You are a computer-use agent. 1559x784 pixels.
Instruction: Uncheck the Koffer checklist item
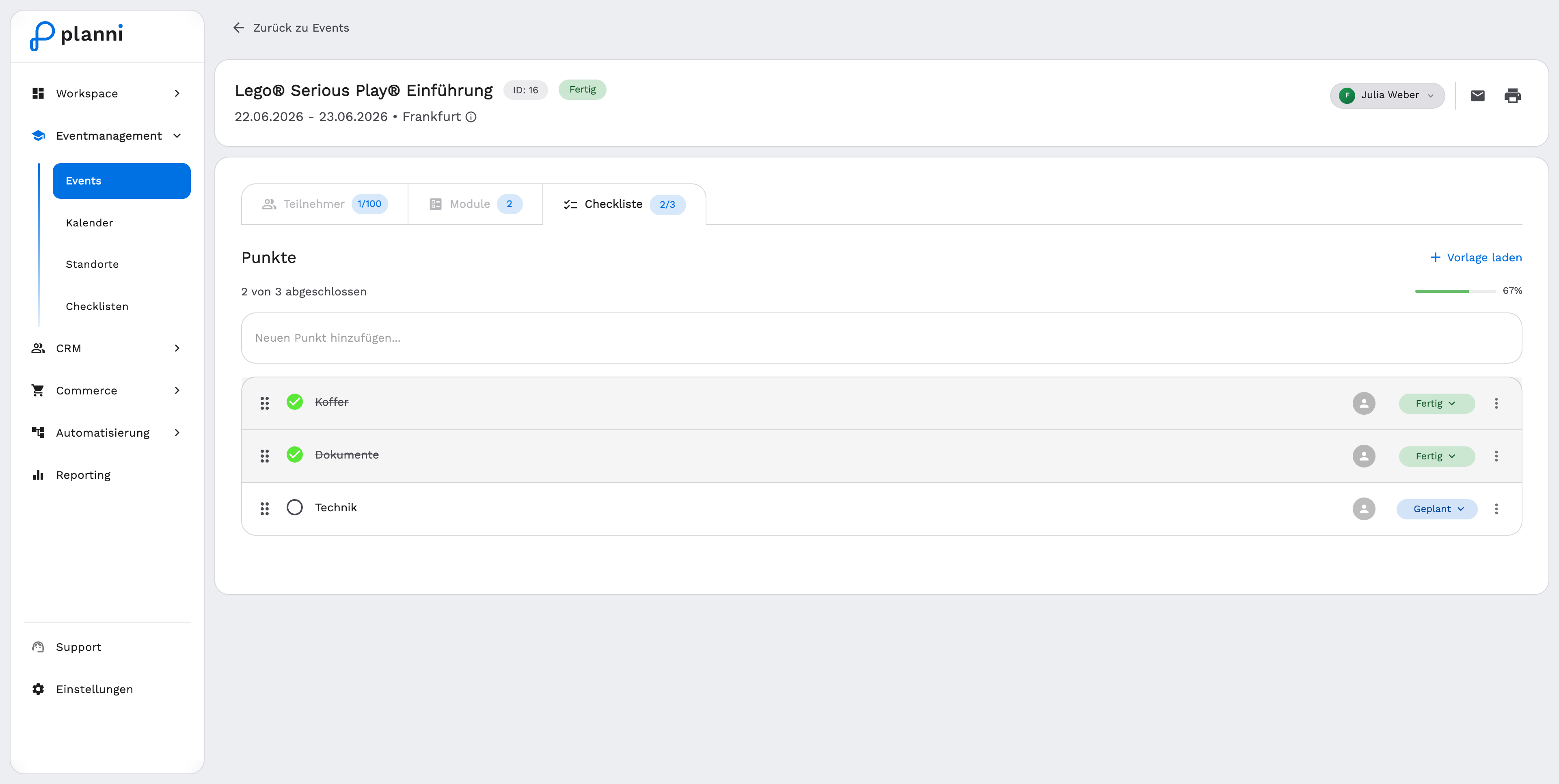(x=295, y=402)
